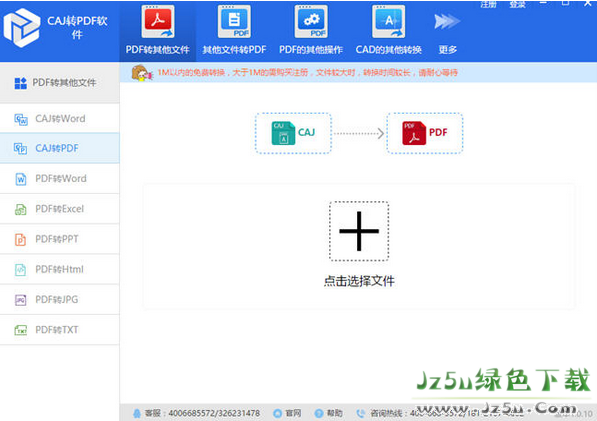Choose PDF转Excel conversion option
The height and width of the screenshot is (421, 597).
[x=60, y=209]
